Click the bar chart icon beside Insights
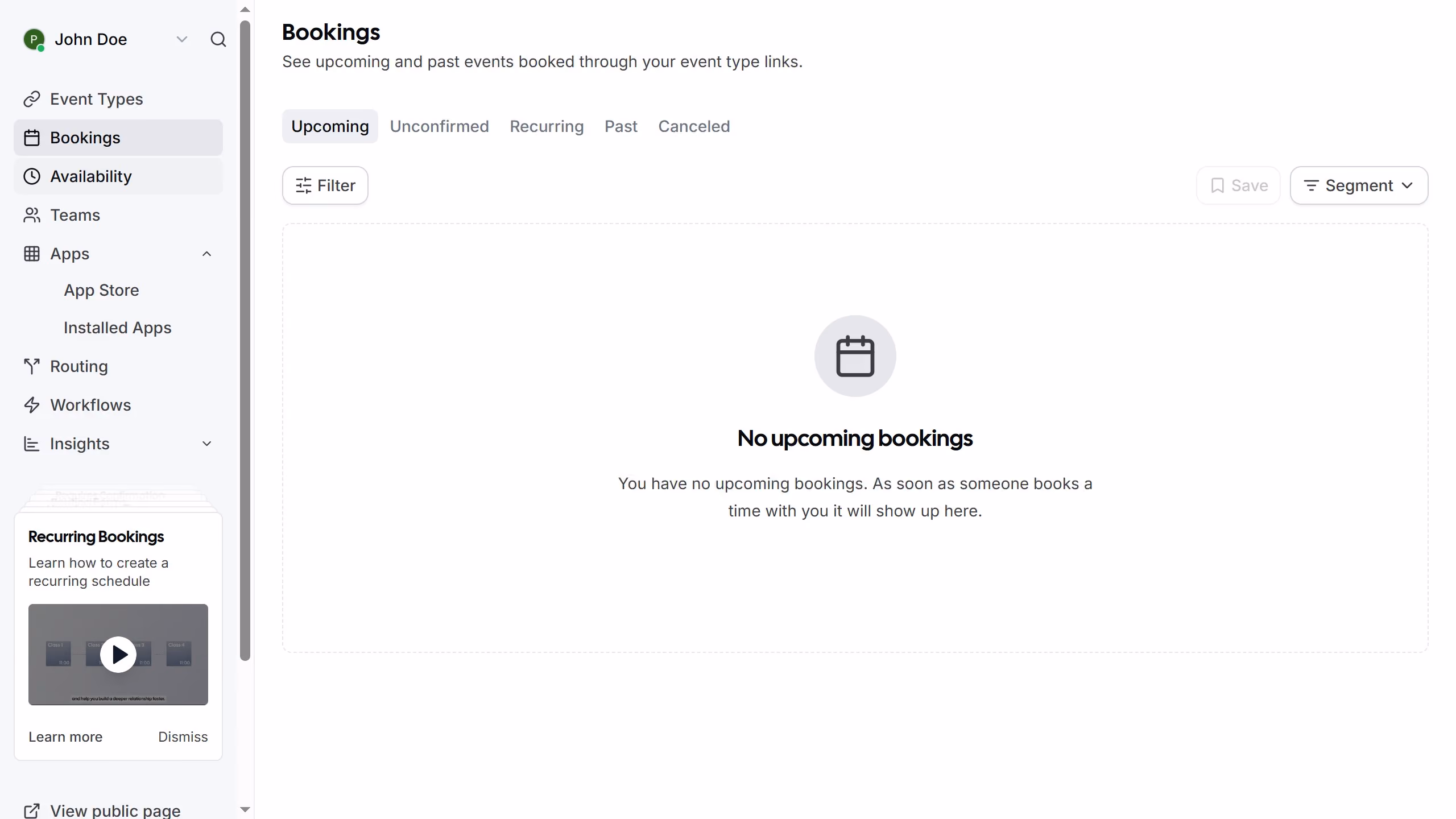The image size is (1456, 819). 32,444
